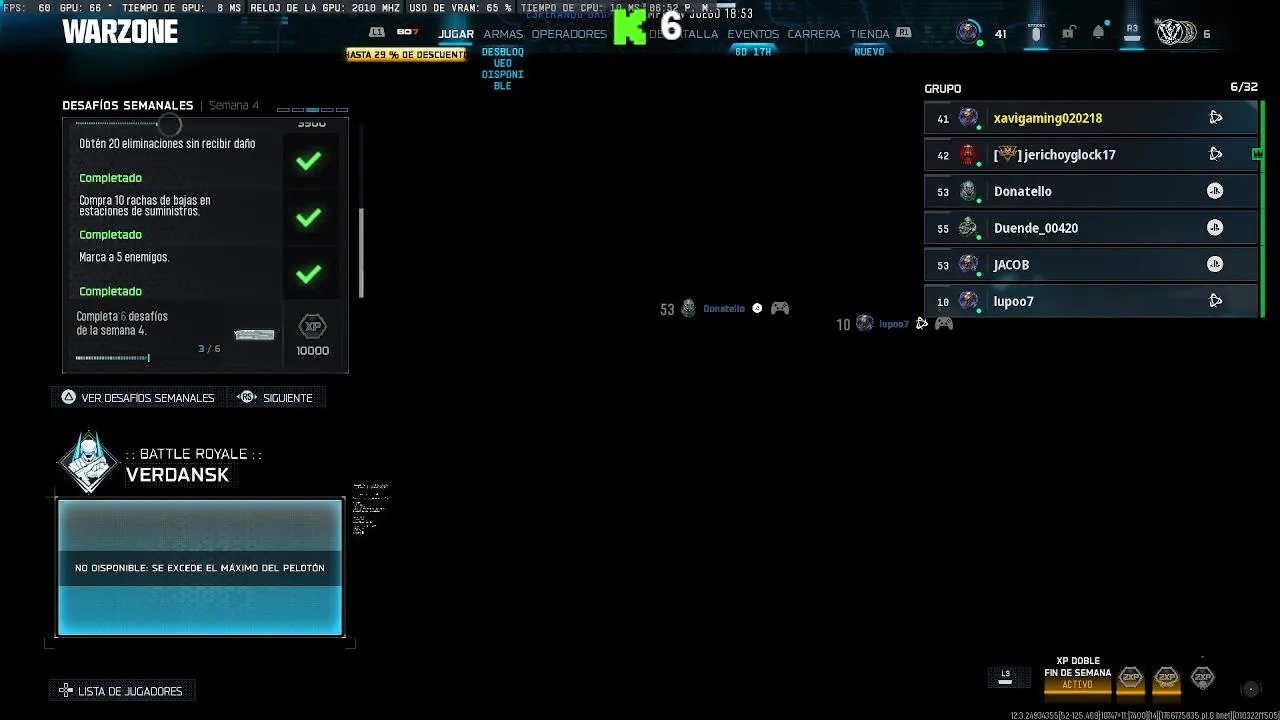Click the Desafíos Semanales heading
Screen dimensions: 1280x720
click(x=128, y=105)
